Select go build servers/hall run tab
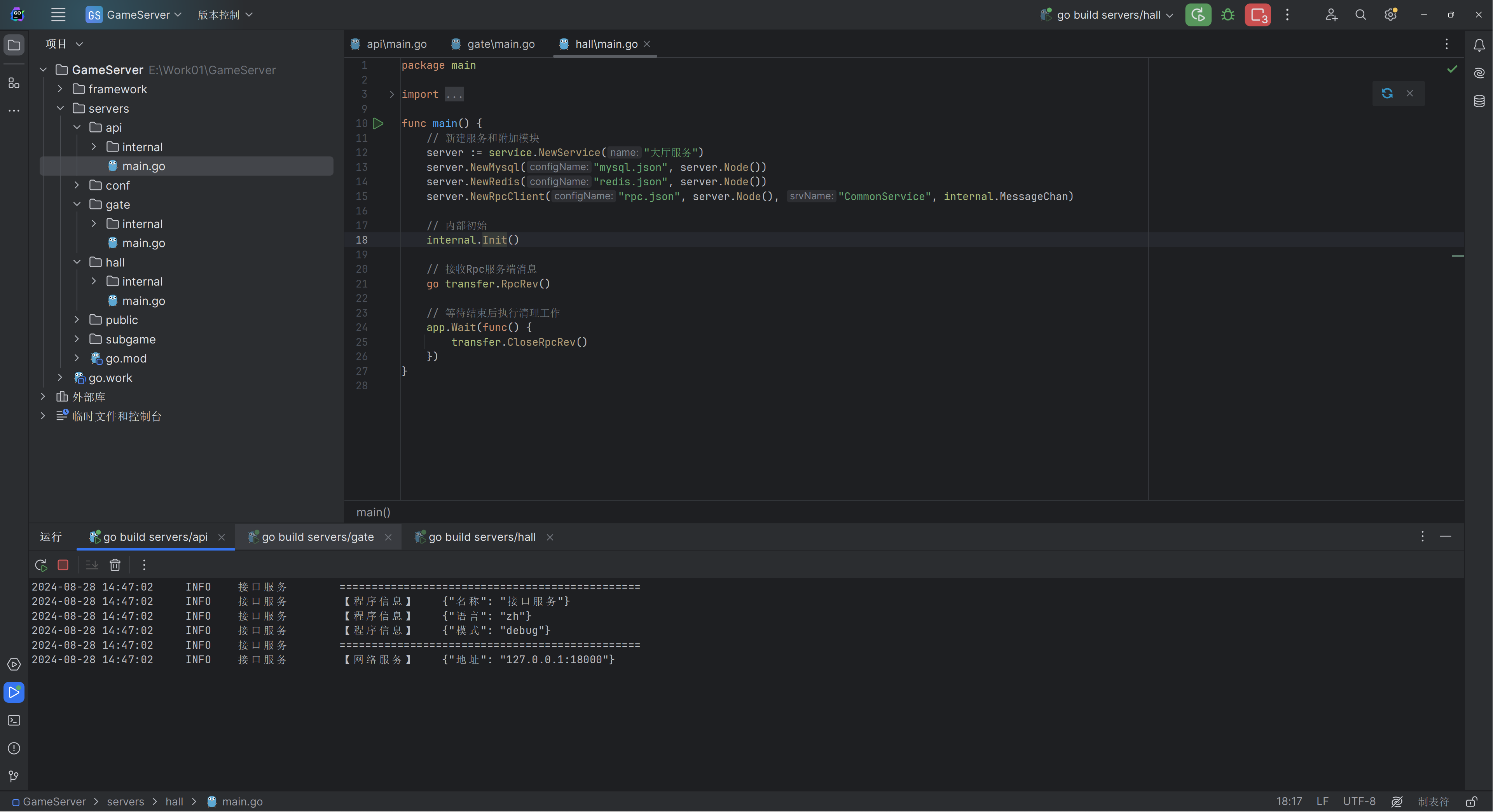Screen dimensions: 1493x812 pyautogui.click(x=482, y=537)
